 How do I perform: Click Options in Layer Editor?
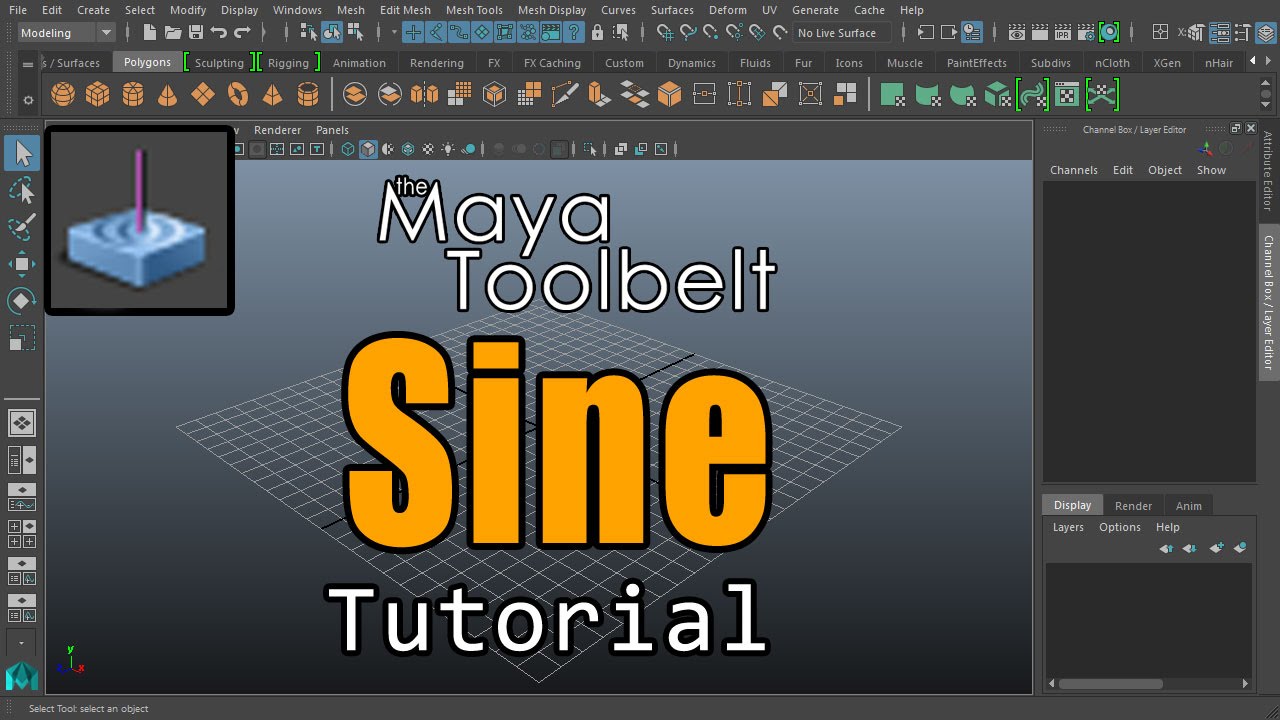(x=1119, y=527)
